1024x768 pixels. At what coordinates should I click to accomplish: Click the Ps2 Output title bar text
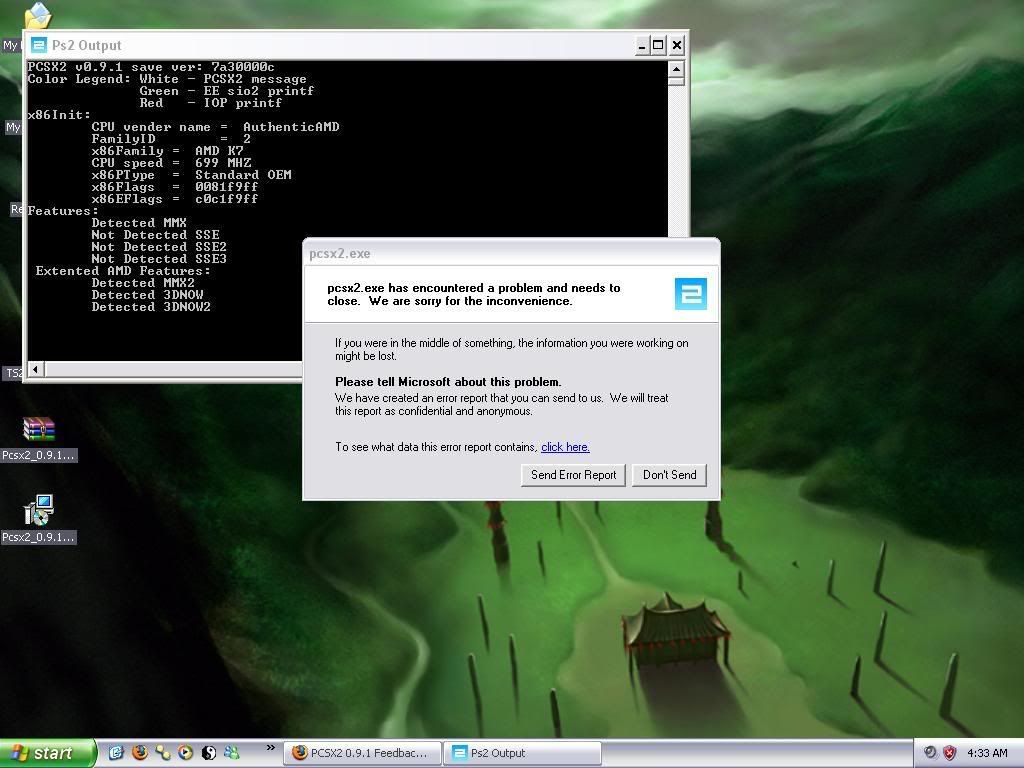pyautogui.click(x=87, y=45)
